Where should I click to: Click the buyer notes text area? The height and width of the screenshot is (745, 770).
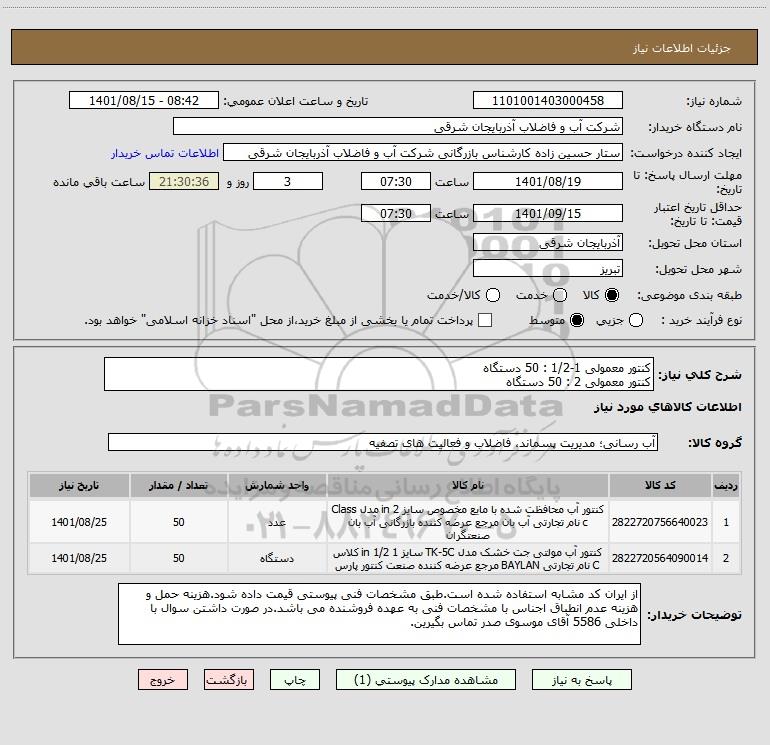(379, 614)
